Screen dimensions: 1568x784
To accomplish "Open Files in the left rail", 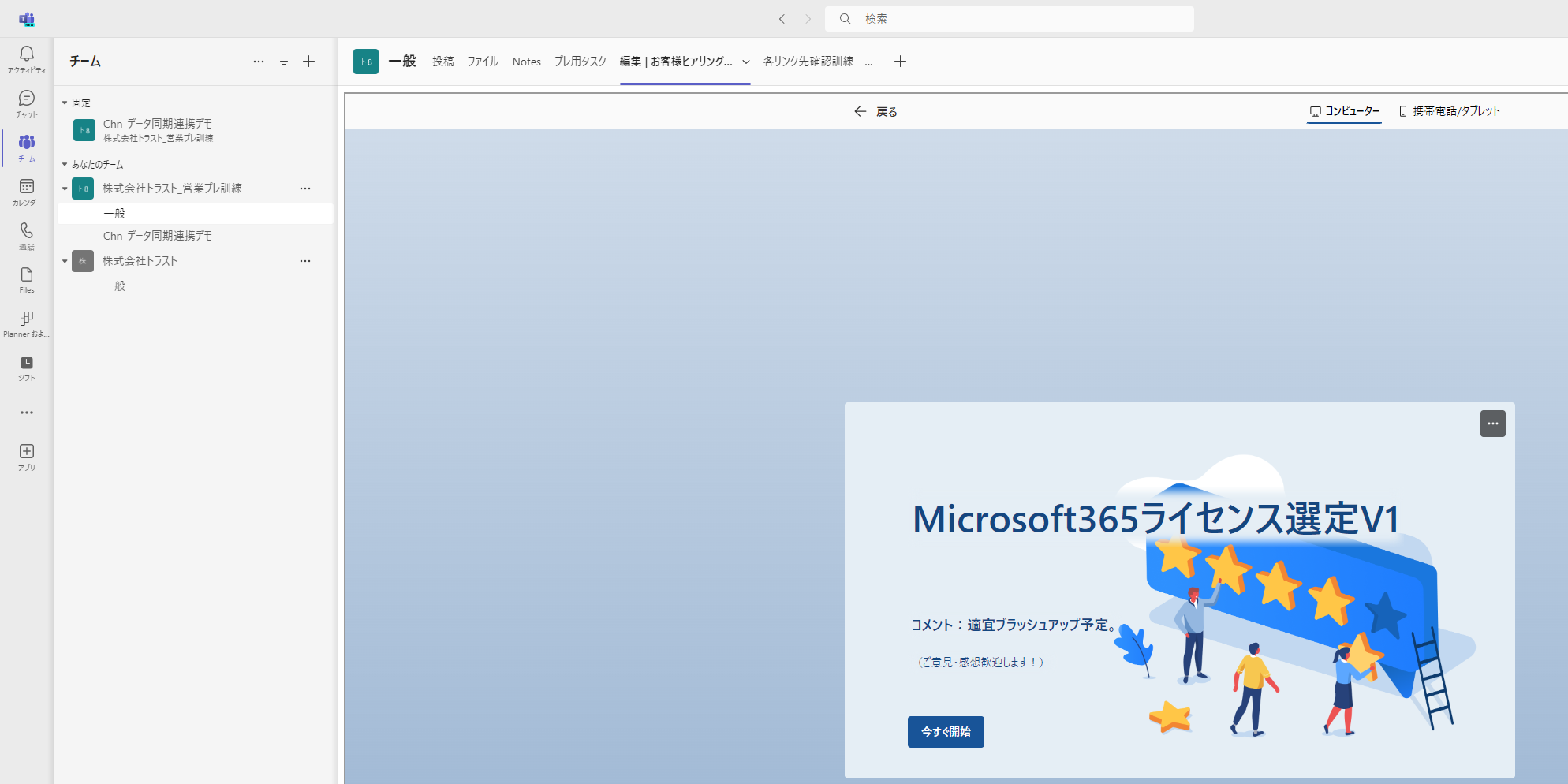I will click(27, 275).
